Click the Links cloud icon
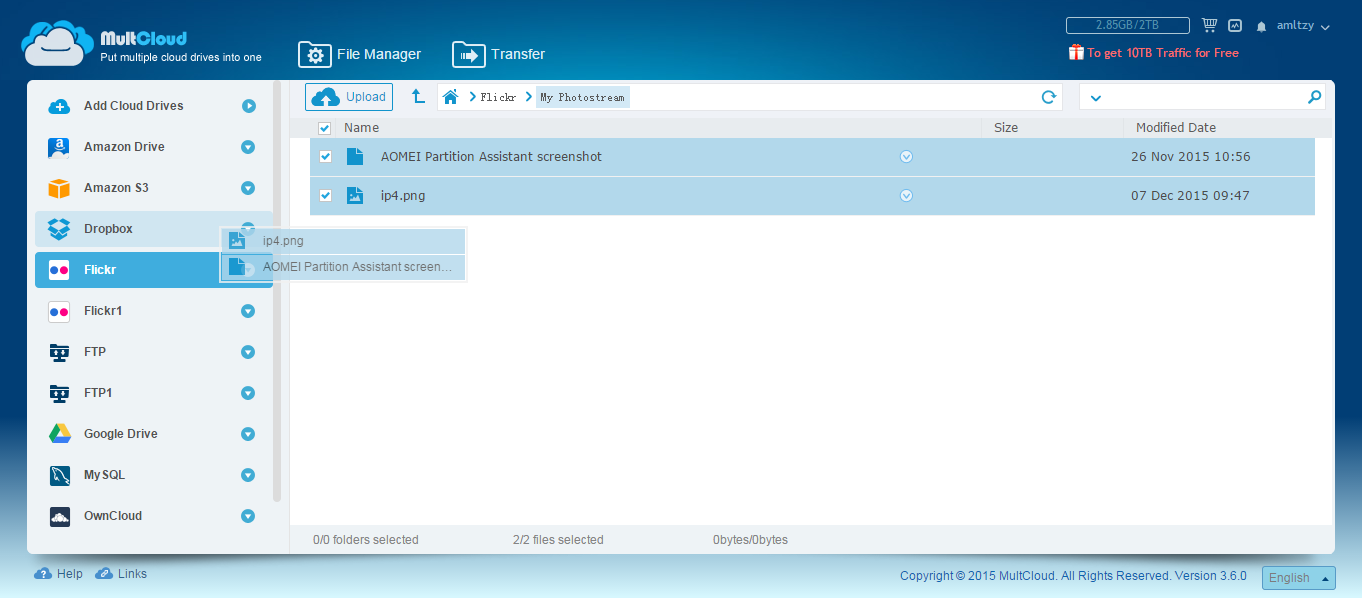This screenshot has height=599, width=1362. coord(104,574)
